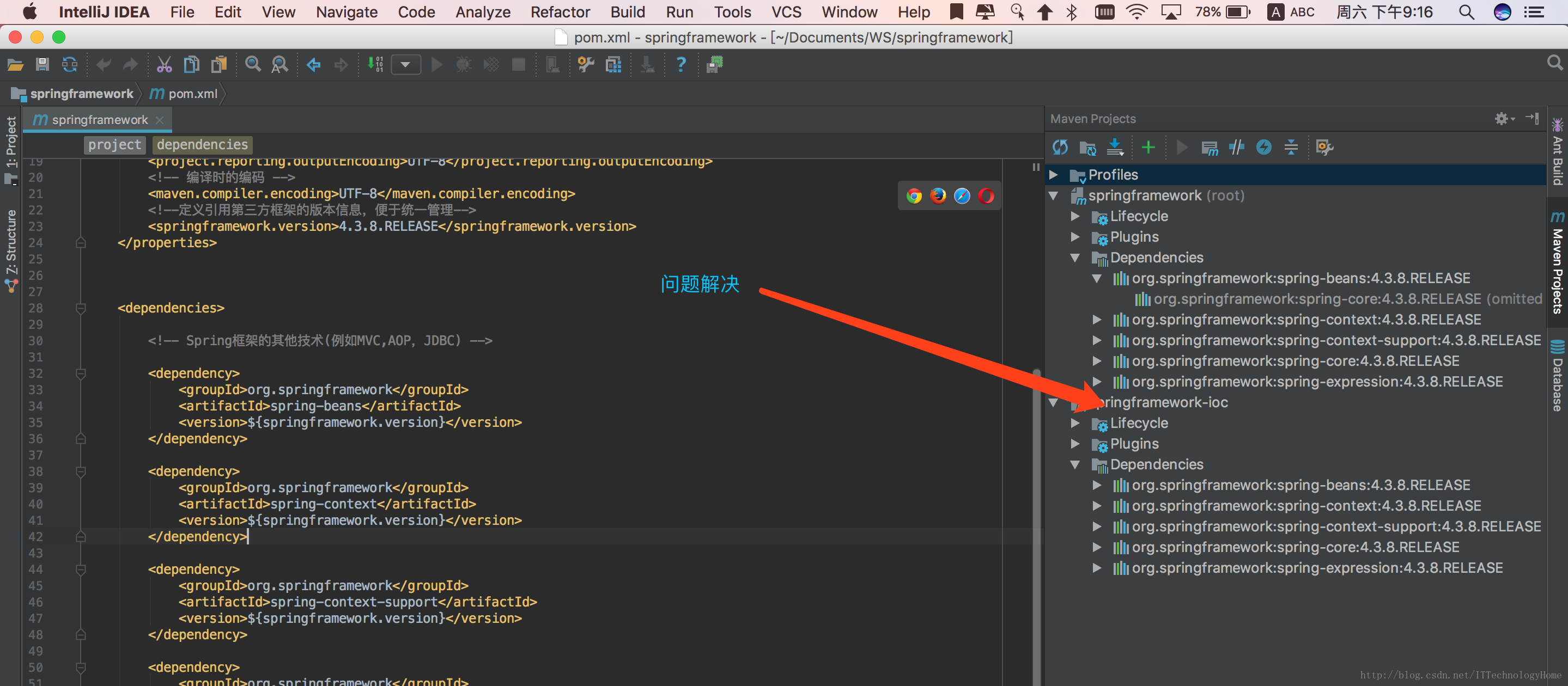Collapse springframework-ioc Dependencies node
Screen dimensions: 1568x686
[1075, 464]
